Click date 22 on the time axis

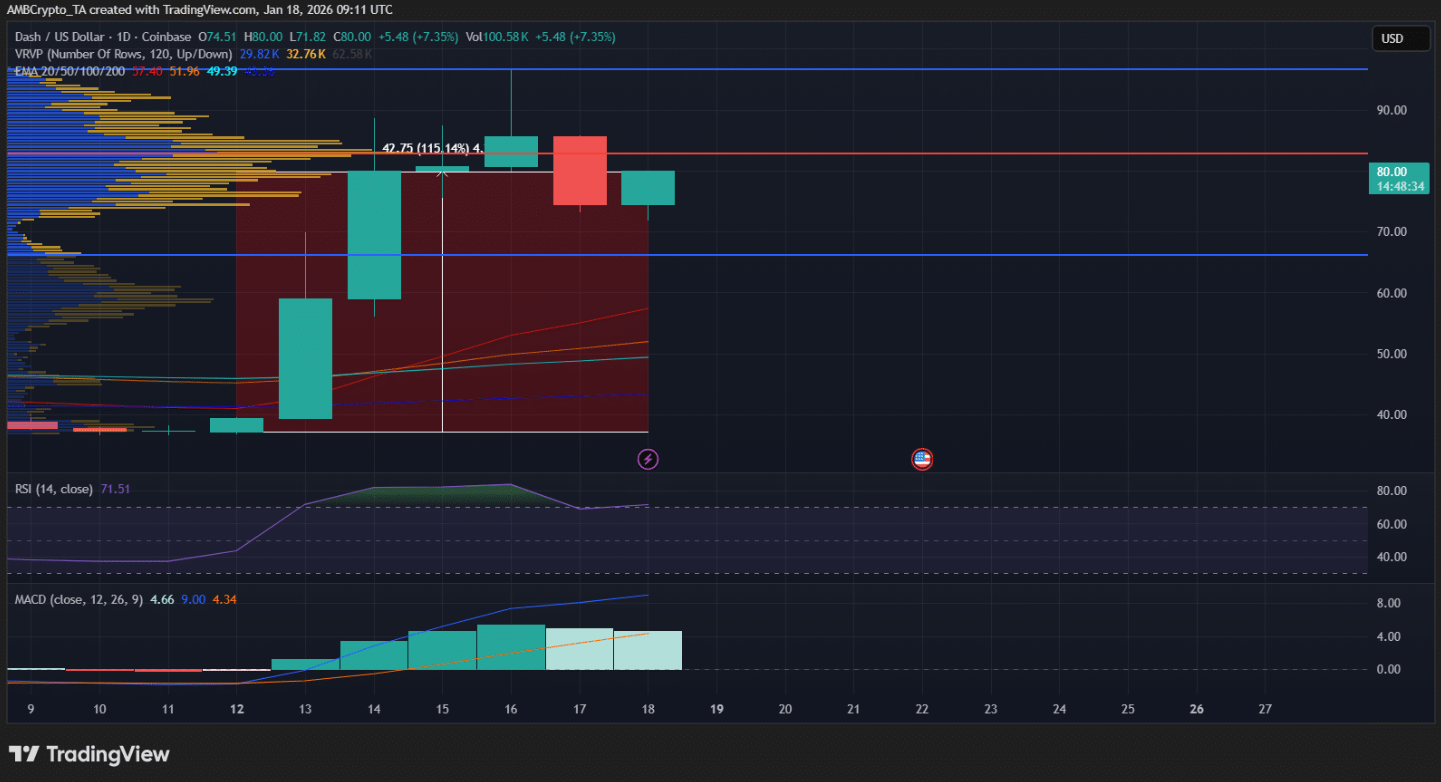click(922, 709)
